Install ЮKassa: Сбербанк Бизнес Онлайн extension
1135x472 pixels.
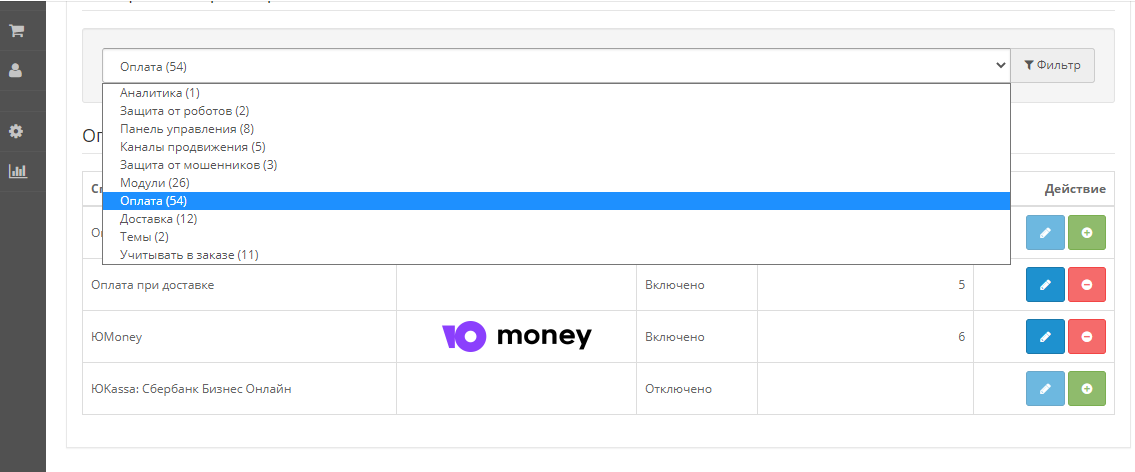(x=1087, y=389)
